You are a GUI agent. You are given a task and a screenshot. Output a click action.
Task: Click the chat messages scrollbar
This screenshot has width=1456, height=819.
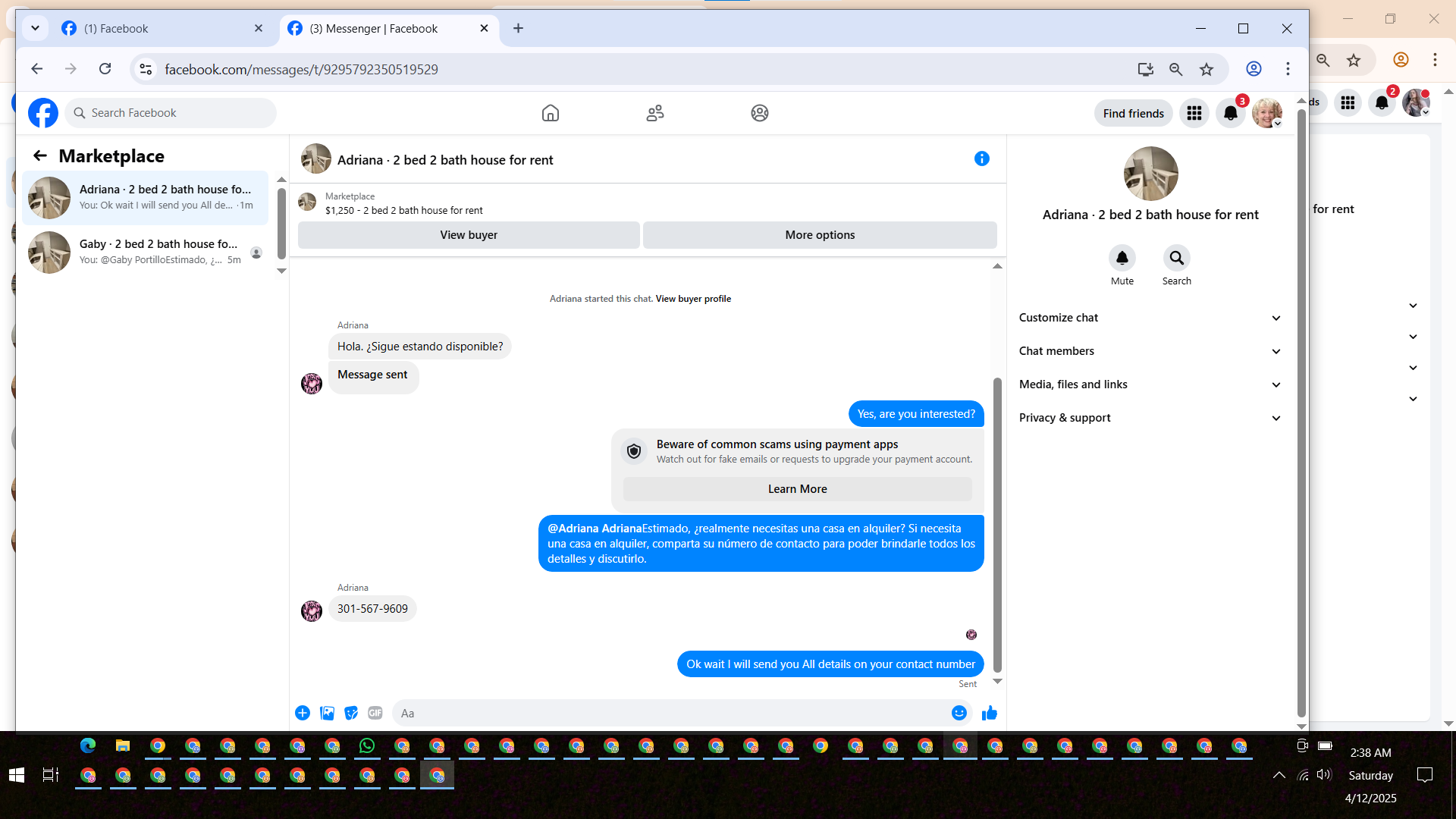pyautogui.click(x=997, y=525)
